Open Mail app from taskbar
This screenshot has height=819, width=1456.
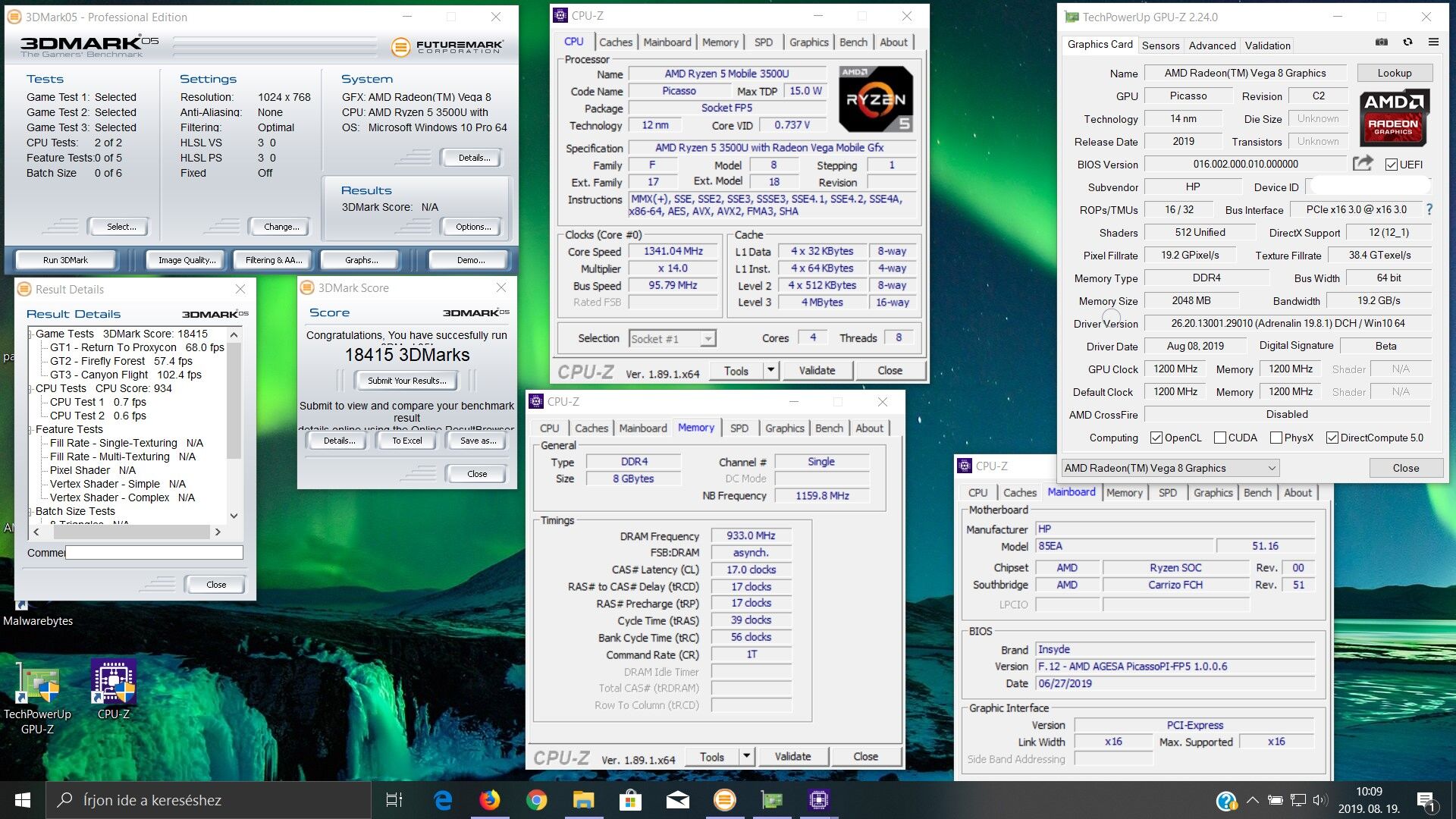(677, 800)
